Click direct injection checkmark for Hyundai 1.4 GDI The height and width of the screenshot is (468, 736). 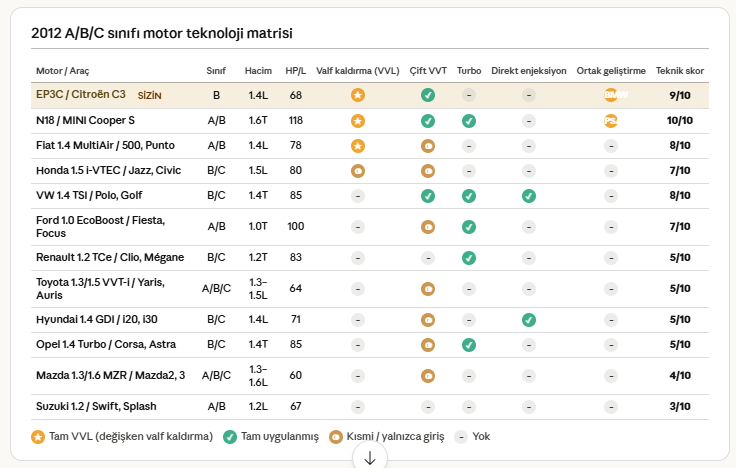[528, 320]
